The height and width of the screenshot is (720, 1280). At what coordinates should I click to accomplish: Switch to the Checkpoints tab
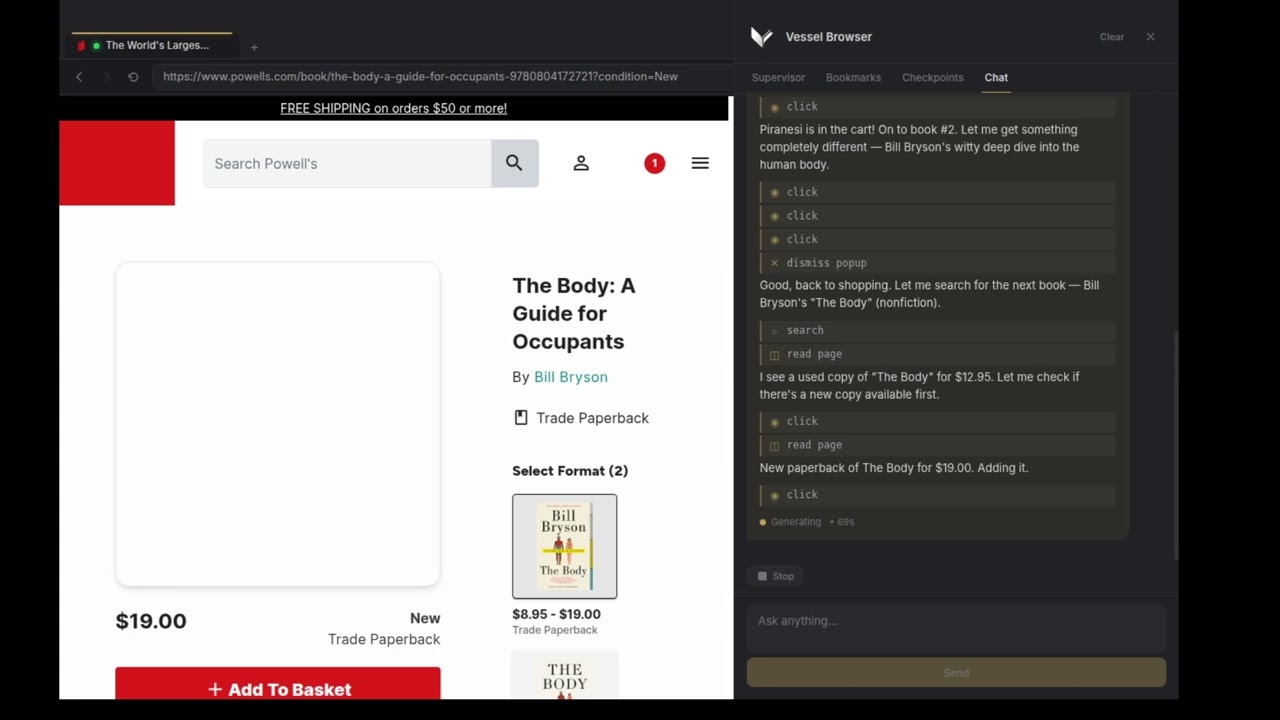(x=933, y=77)
